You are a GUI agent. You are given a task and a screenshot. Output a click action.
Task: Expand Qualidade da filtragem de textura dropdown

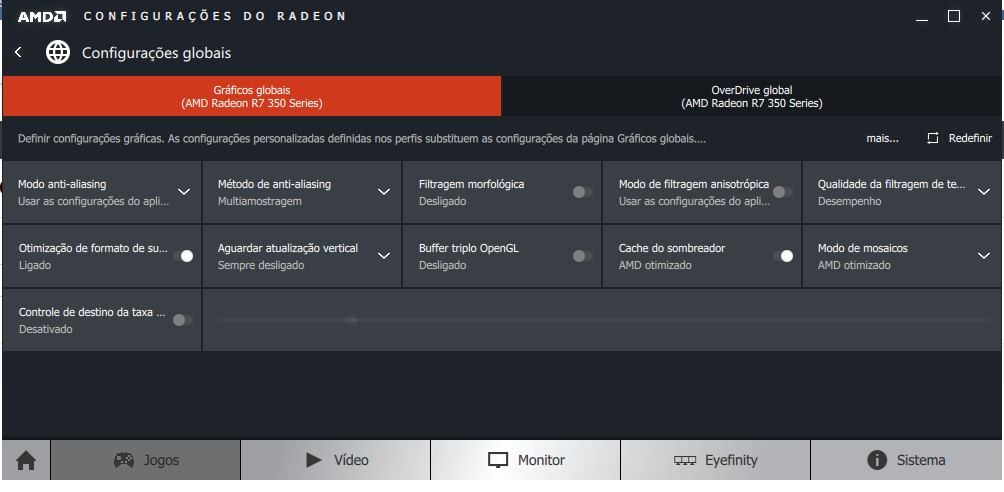pos(984,192)
